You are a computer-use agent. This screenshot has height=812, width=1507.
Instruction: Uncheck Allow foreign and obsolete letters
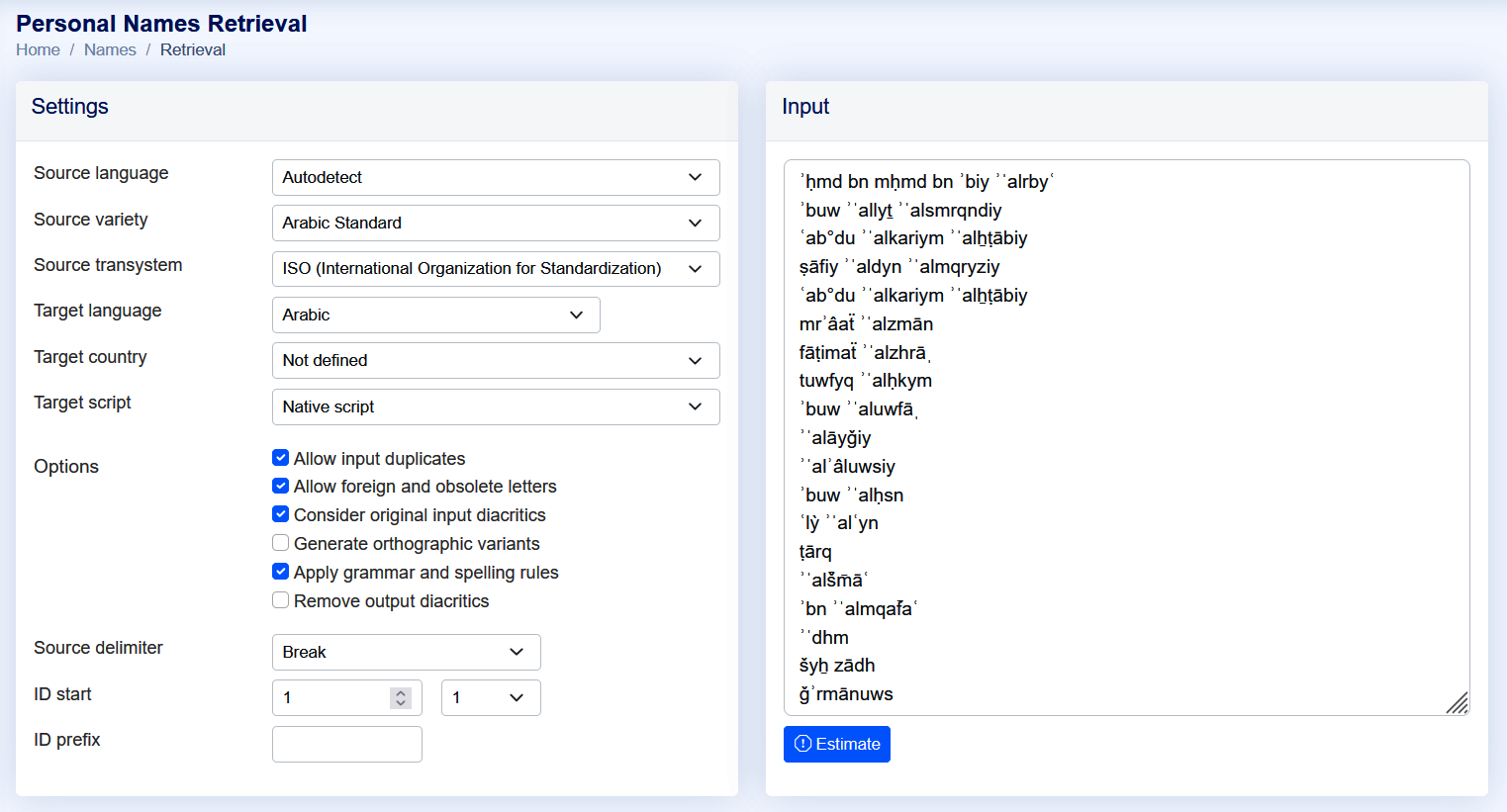(x=281, y=486)
